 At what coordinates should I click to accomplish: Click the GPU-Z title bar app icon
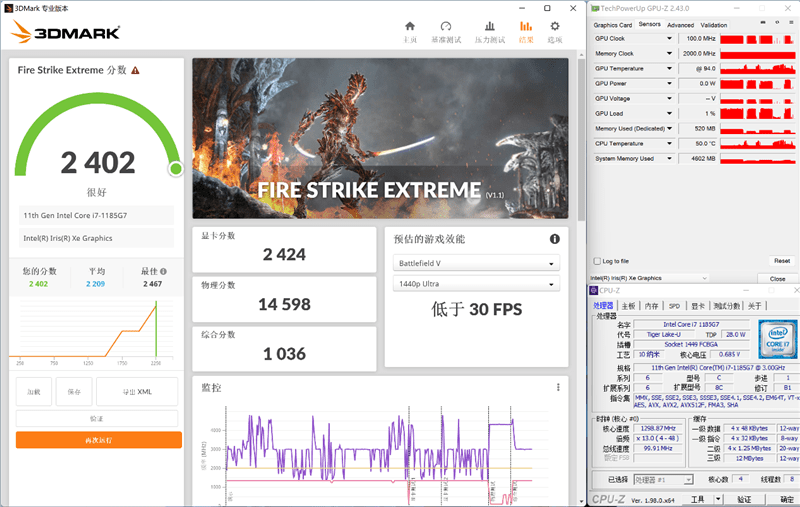click(x=595, y=8)
